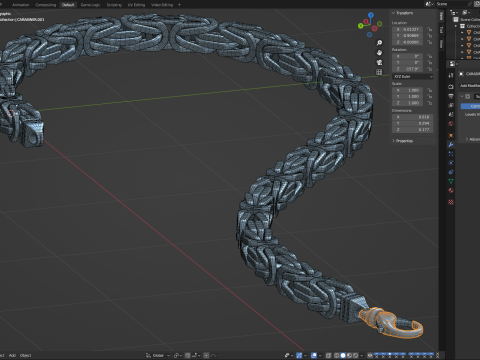Open View Layer properties tab icon
The height and width of the screenshot is (360, 480).
[451, 105]
